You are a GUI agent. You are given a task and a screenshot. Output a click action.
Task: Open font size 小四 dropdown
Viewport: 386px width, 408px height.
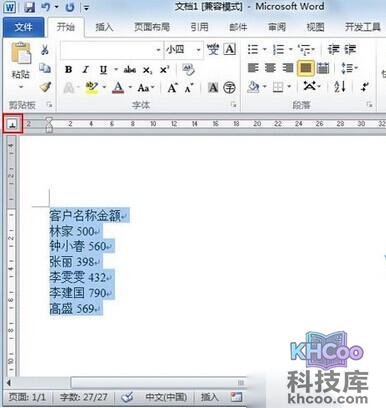[x=198, y=50]
